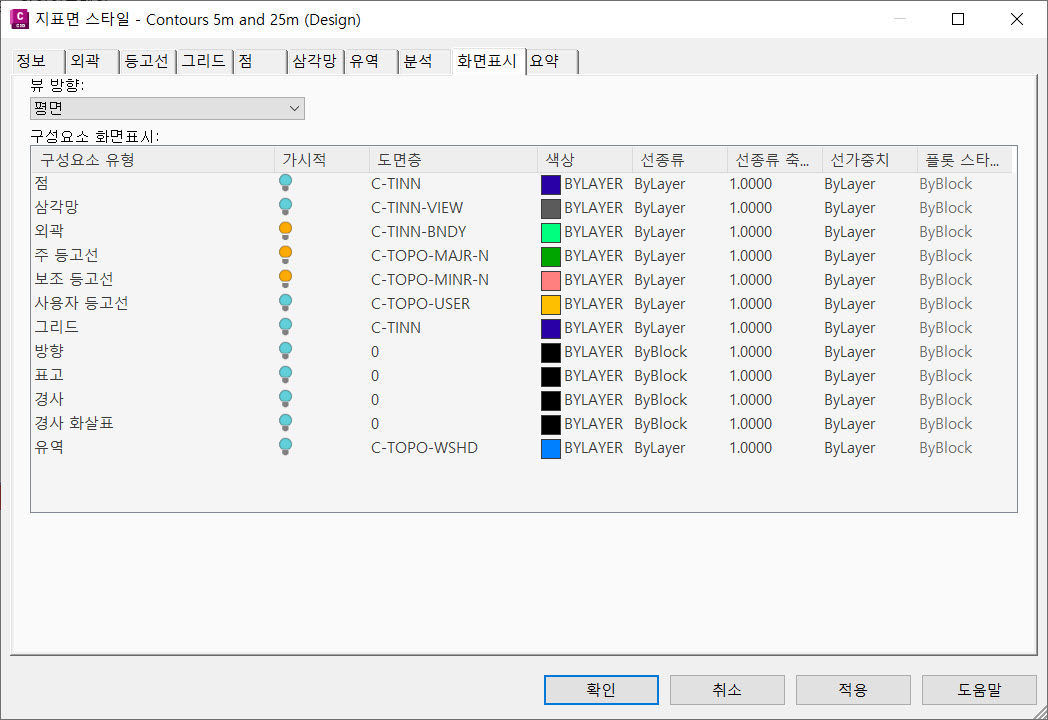The image size is (1048, 720).
Task: Click the 구성요소 유형 column header
Action: [88, 160]
